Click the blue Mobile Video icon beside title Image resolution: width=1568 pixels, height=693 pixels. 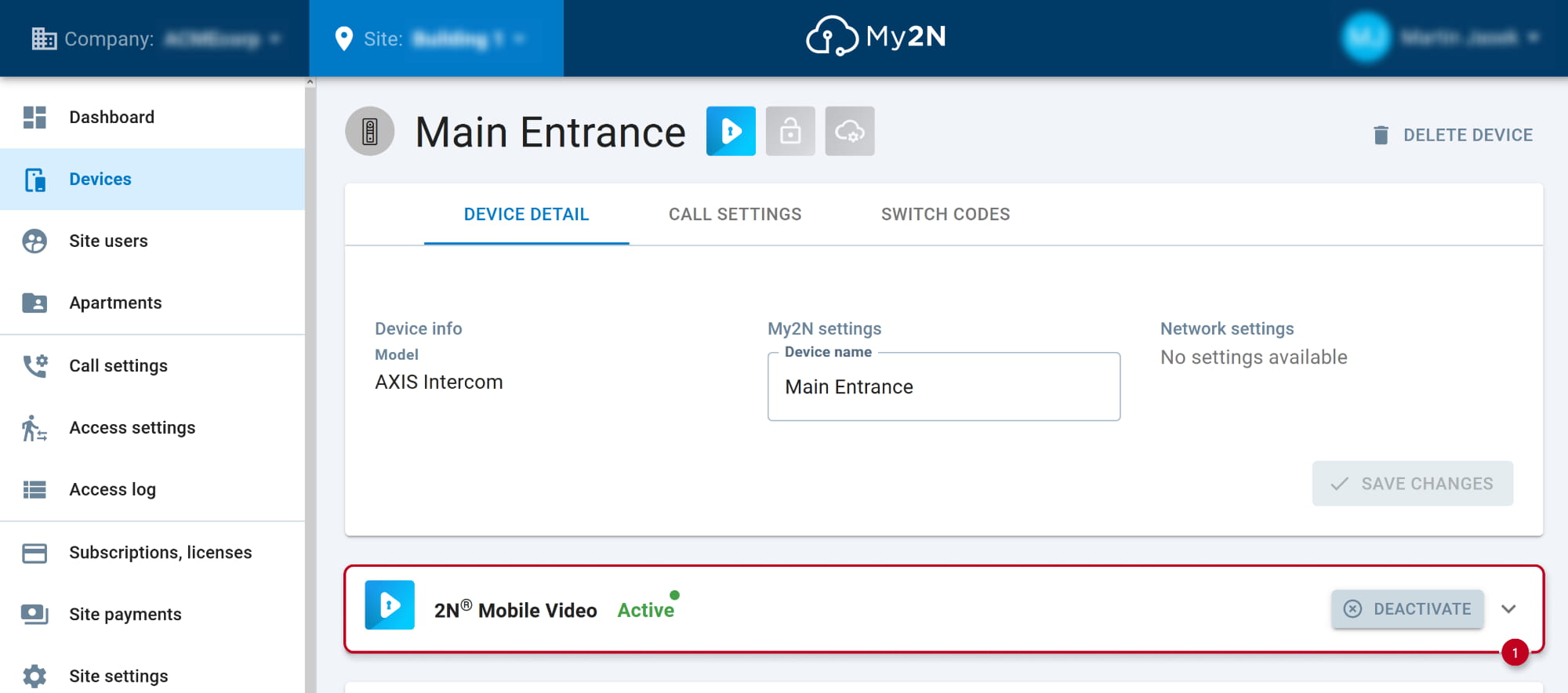[731, 131]
